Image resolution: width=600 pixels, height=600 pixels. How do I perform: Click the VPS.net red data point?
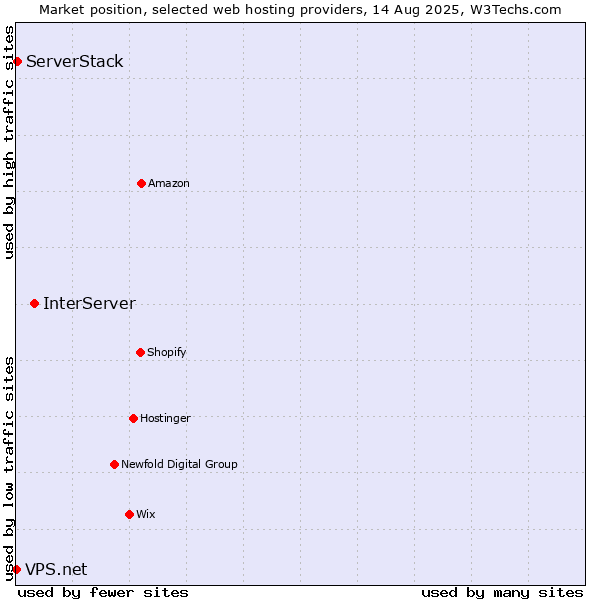click(x=16, y=570)
